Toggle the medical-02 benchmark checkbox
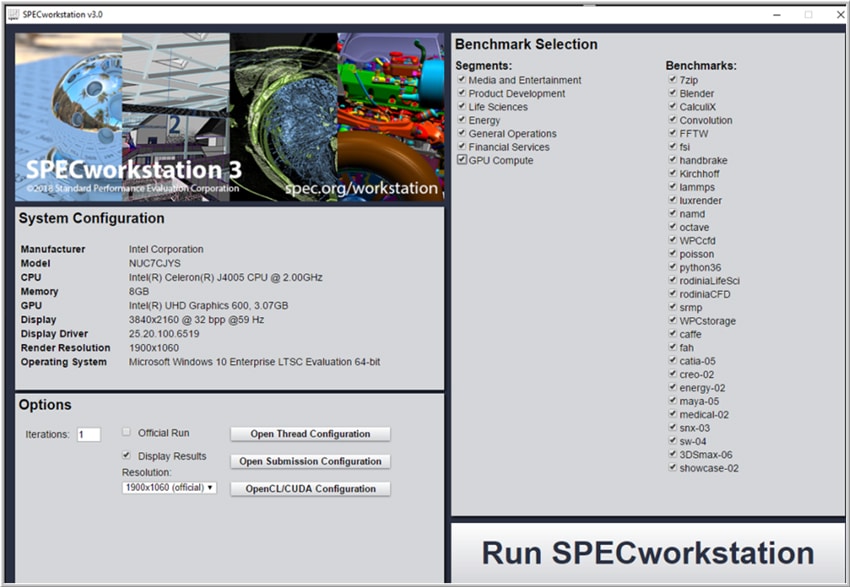The image size is (850, 587). (x=673, y=414)
